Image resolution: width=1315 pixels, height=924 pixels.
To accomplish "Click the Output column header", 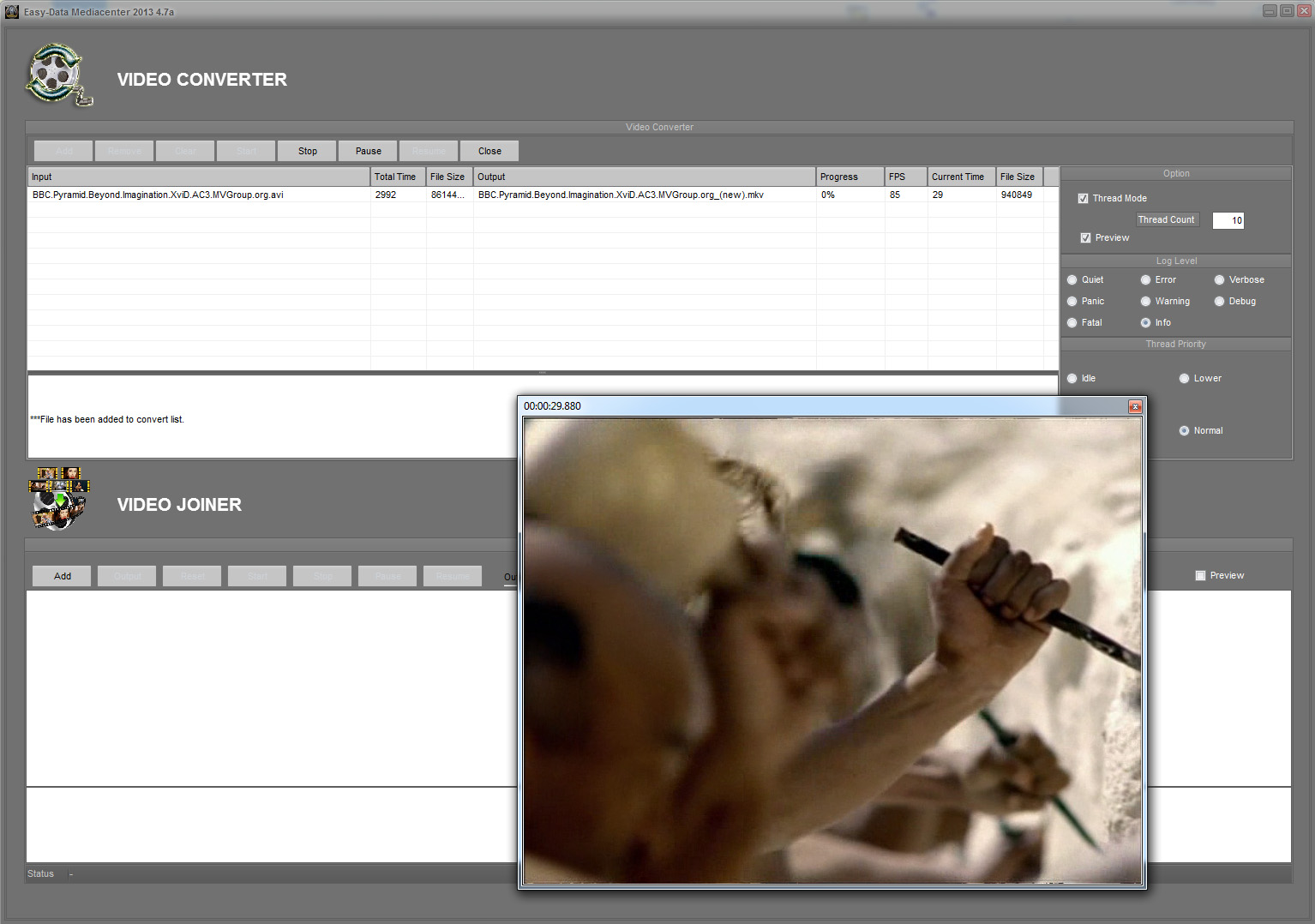I will (x=645, y=177).
